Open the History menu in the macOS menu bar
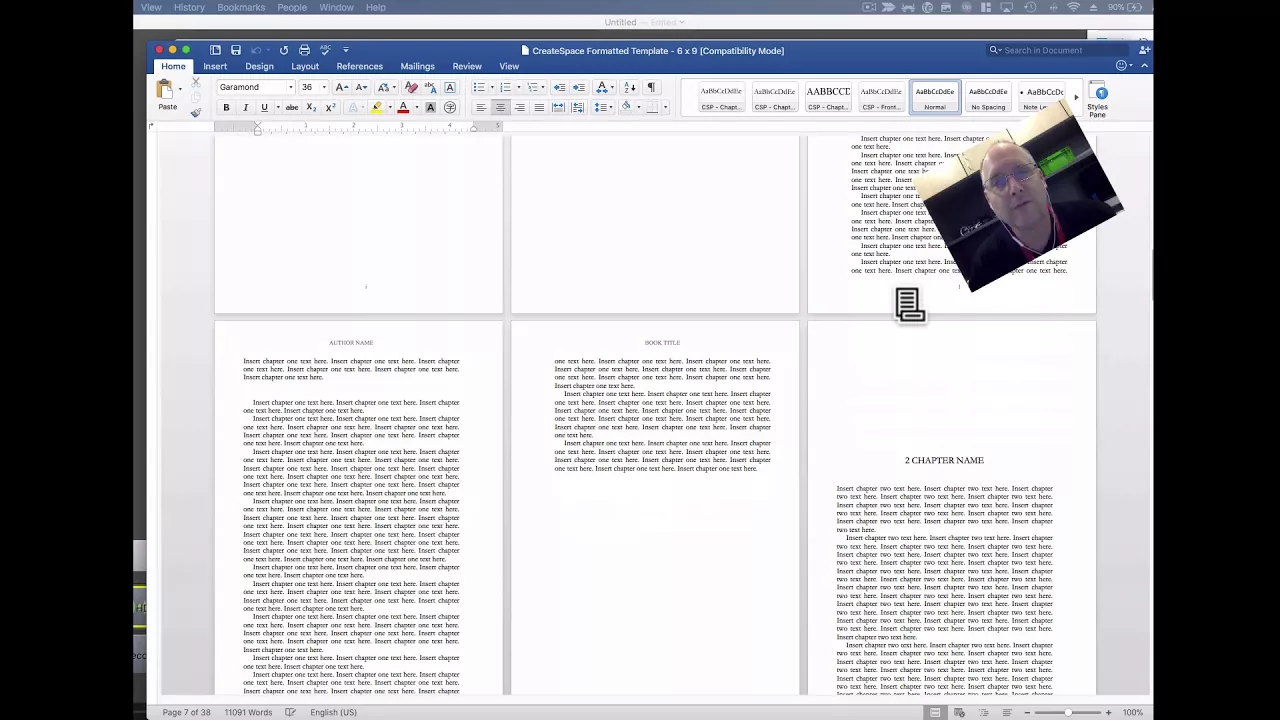Image resolution: width=1280 pixels, height=720 pixels. [189, 7]
